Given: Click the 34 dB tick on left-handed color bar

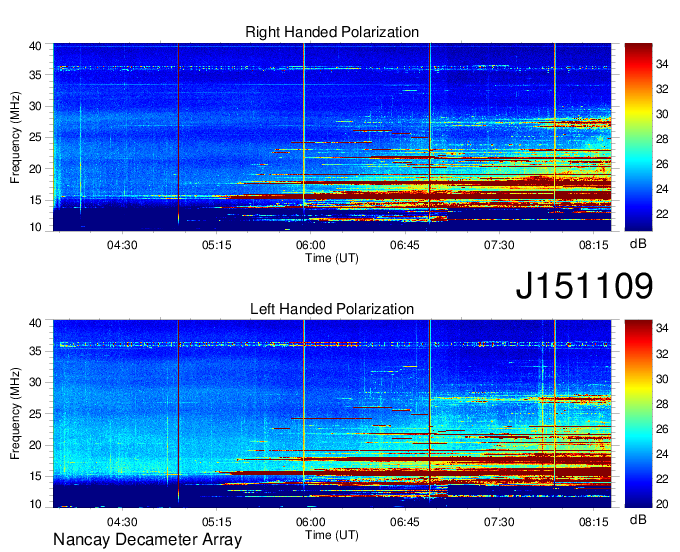Looking at the screenshot, I should coord(662,328).
